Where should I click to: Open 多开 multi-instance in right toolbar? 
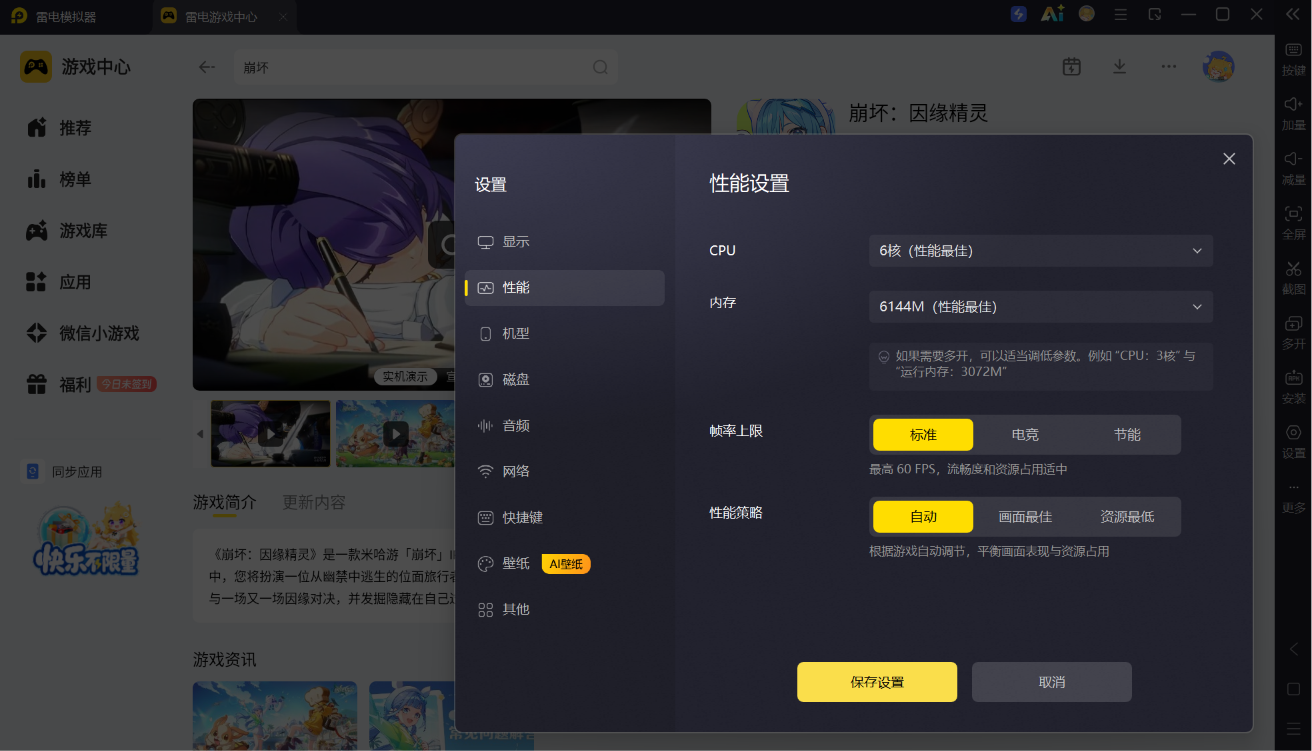[1294, 333]
